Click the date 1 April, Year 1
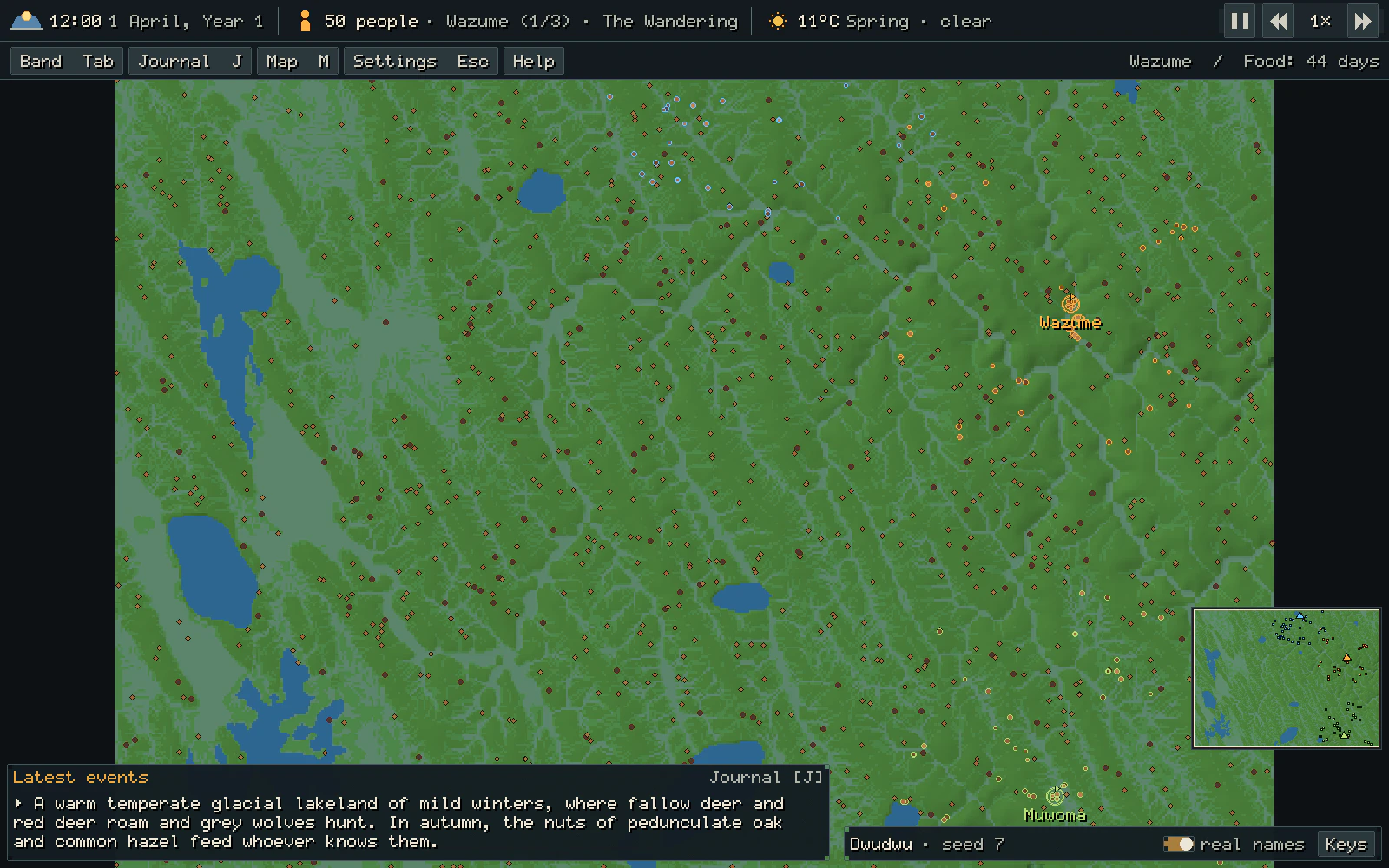The image size is (1389, 868). 185,21
